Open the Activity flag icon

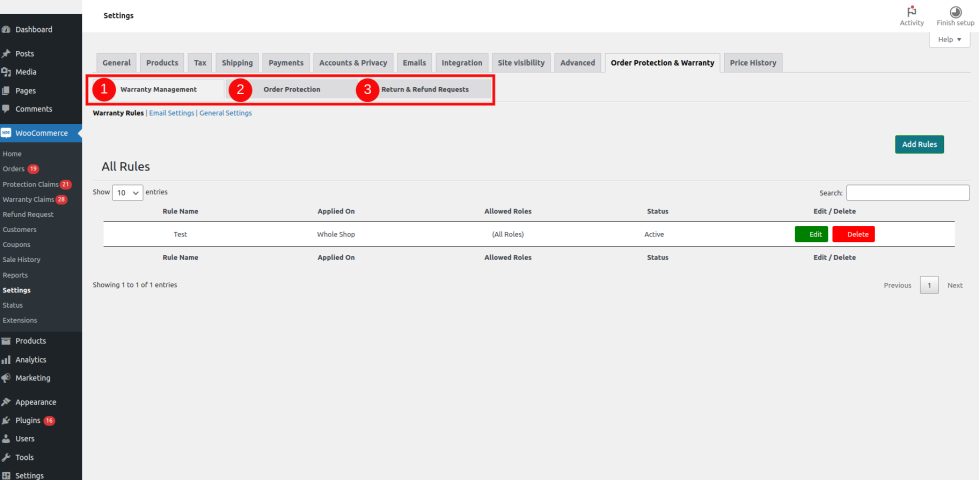(911, 11)
